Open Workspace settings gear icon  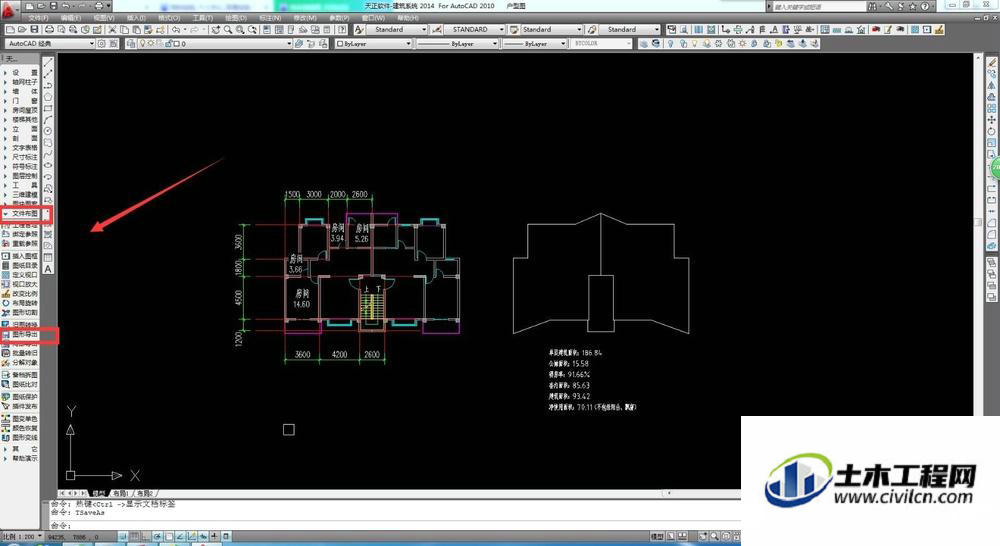(101, 43)
